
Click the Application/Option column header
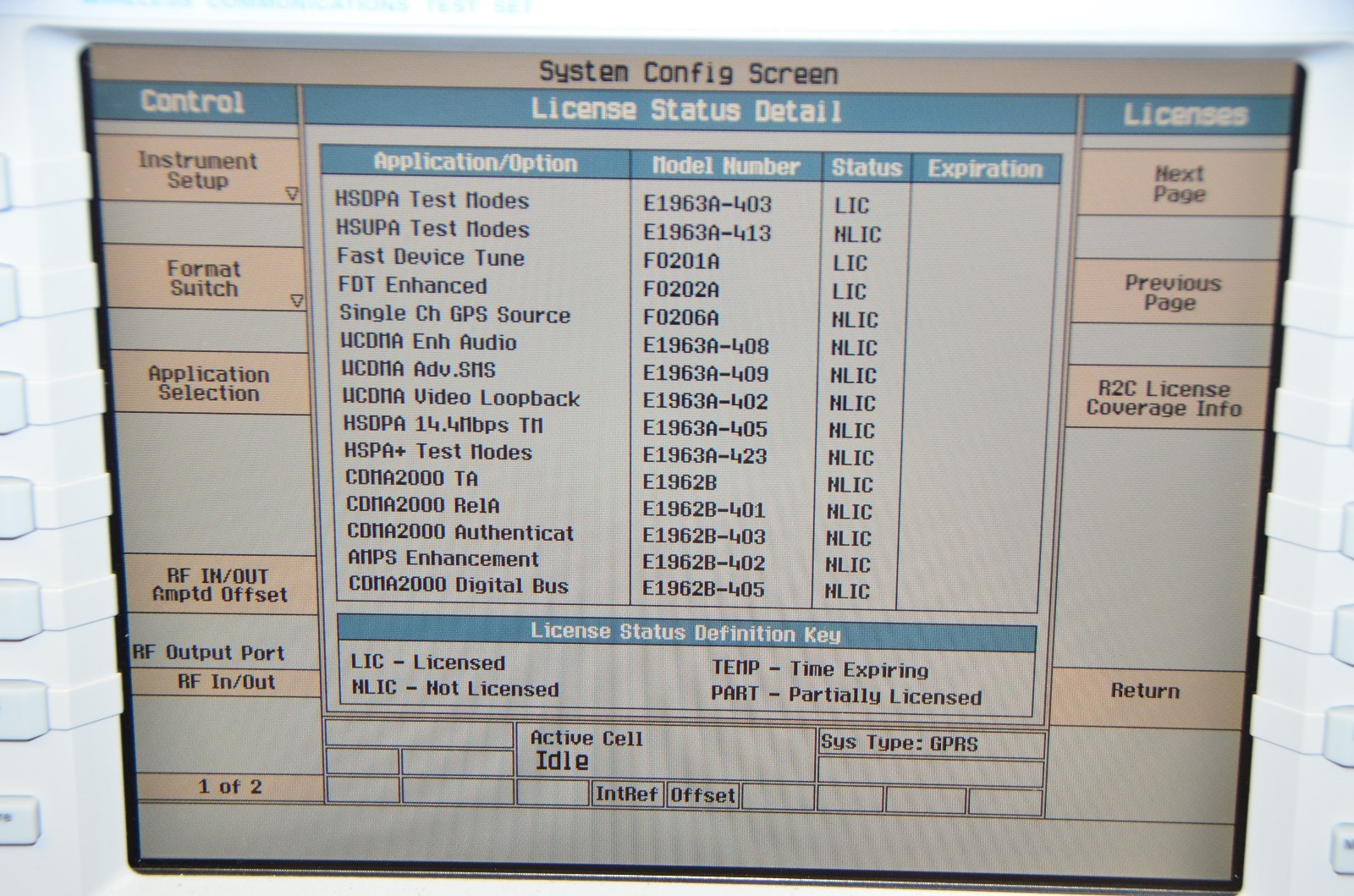476,162
